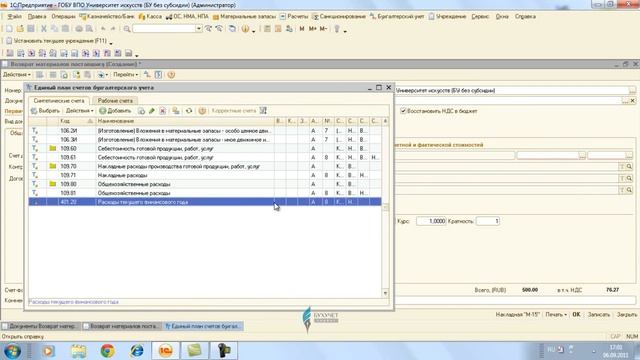640x360 pixels.
Task: Click scroll-down arrow of account list scrollbar
Action: pos(385,293)
